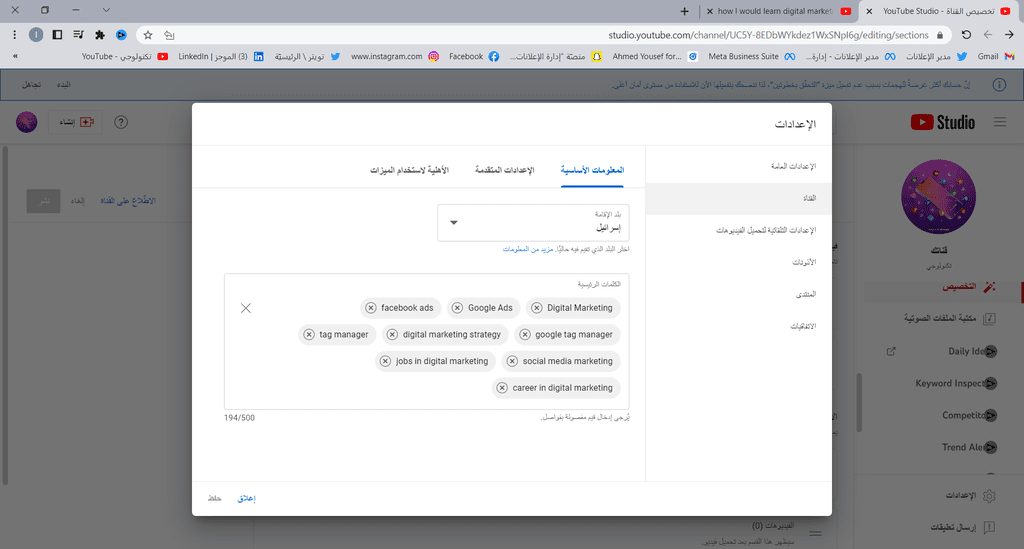This screenshot has height=549, width=1024.
Task: Open Upload defaults (الإعدادات التلقائية لتحميل الفيديوهات)
Action: [739, 230]
